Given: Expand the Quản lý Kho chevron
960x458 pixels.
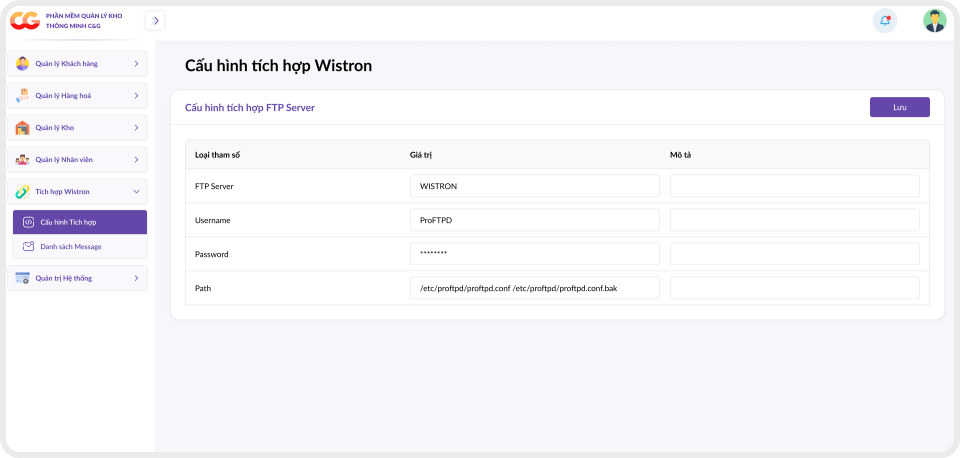Looking at the screenshot, I should tap(136, 127).
